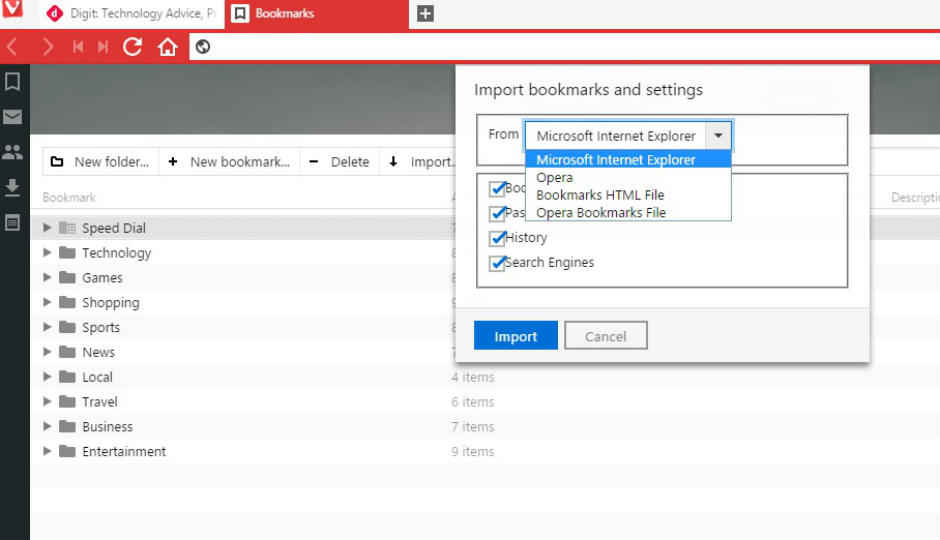Click '9 items' count in Entertainment row

point(472,451)
